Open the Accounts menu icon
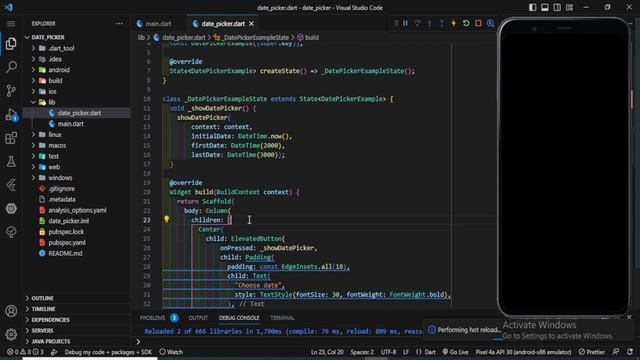Viewport: 640px width, 360px height. click(x=11, y=311)
